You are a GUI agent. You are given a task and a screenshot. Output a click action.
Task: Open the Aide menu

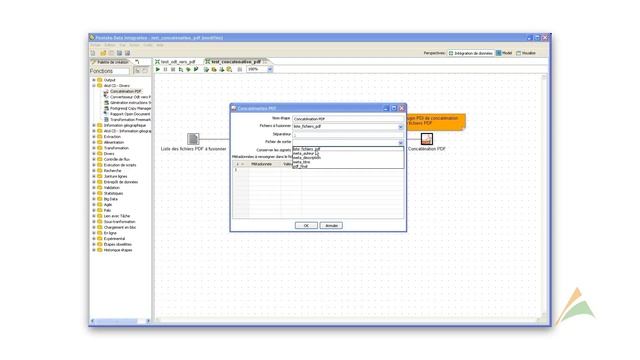coord(160,45)
